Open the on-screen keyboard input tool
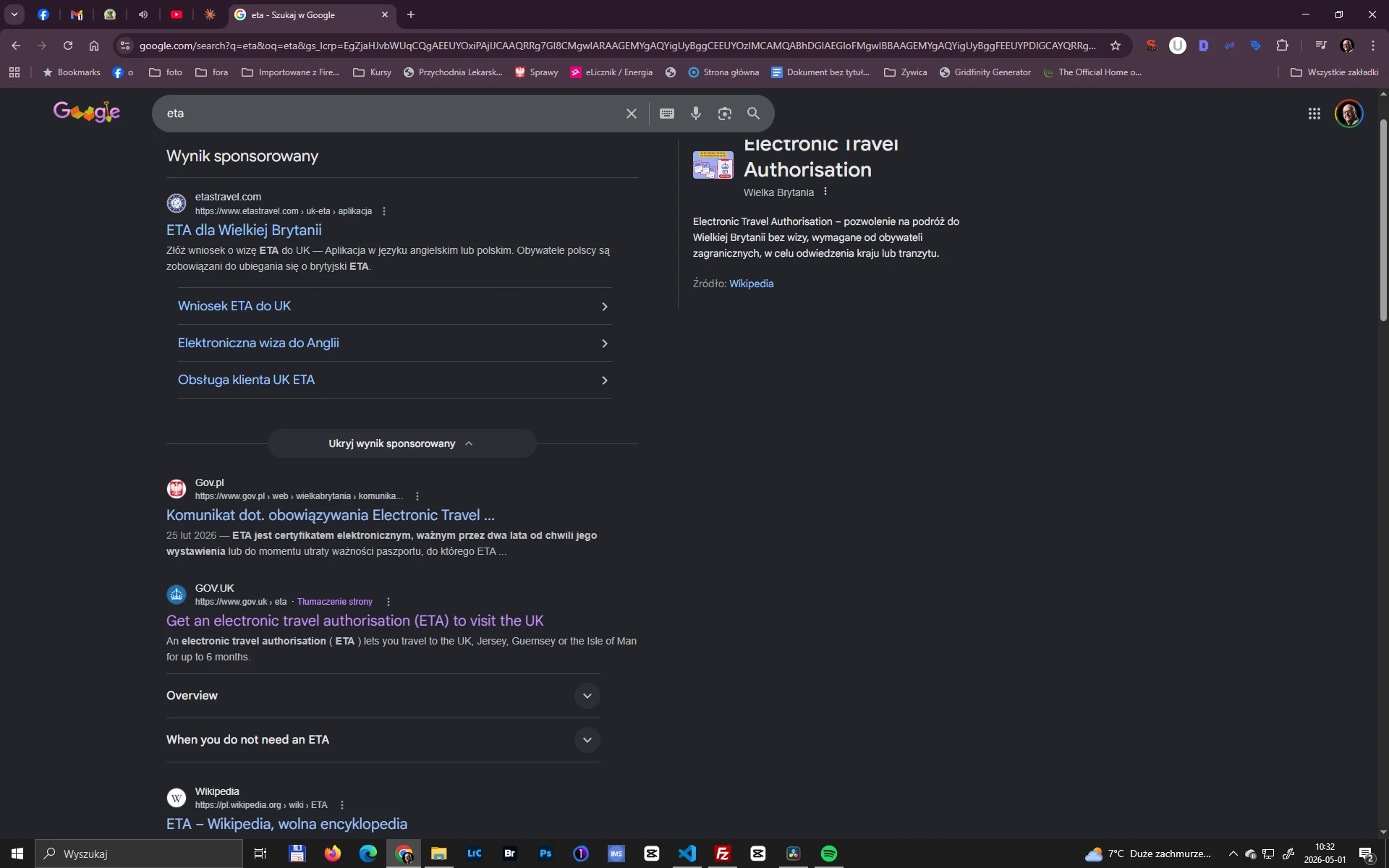1389x868 pixels. pos(667,114)
